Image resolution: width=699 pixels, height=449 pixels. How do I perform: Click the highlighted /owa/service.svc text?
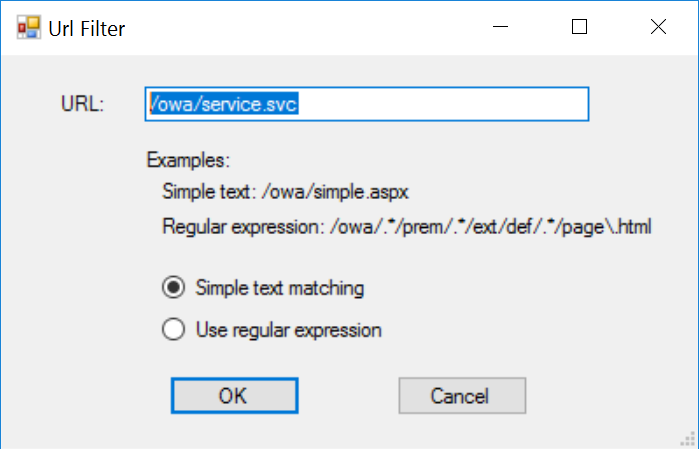tap(224, 104)
